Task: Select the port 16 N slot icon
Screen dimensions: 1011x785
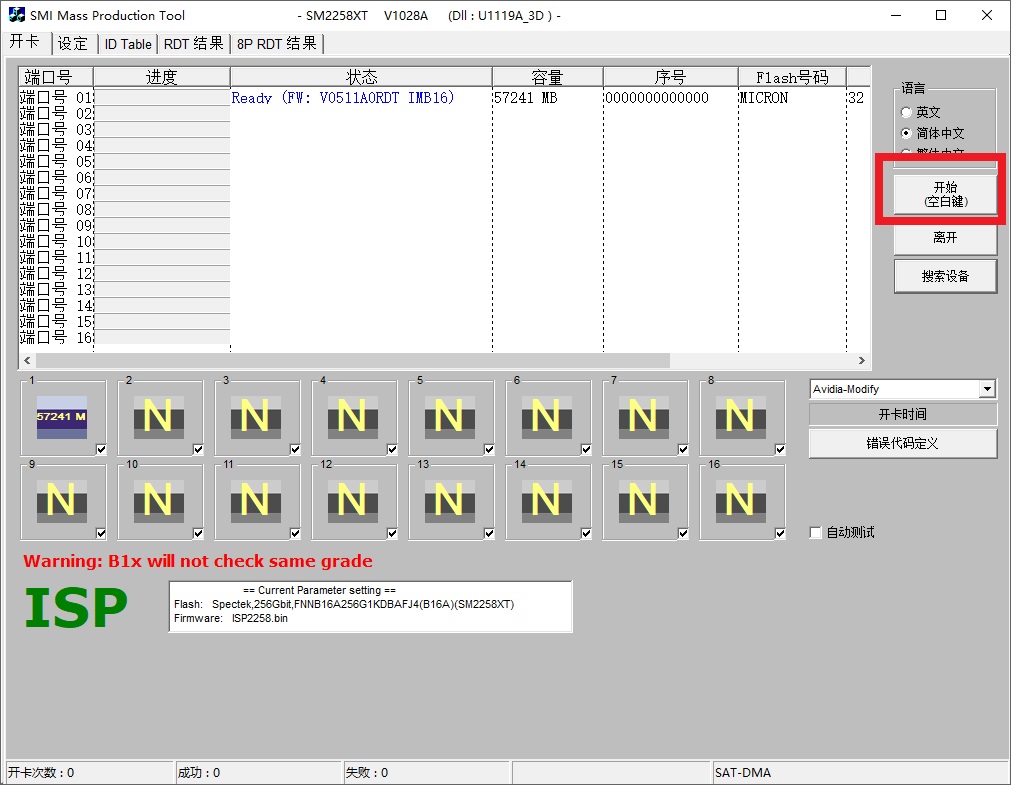Action: [x=740, y=500]
